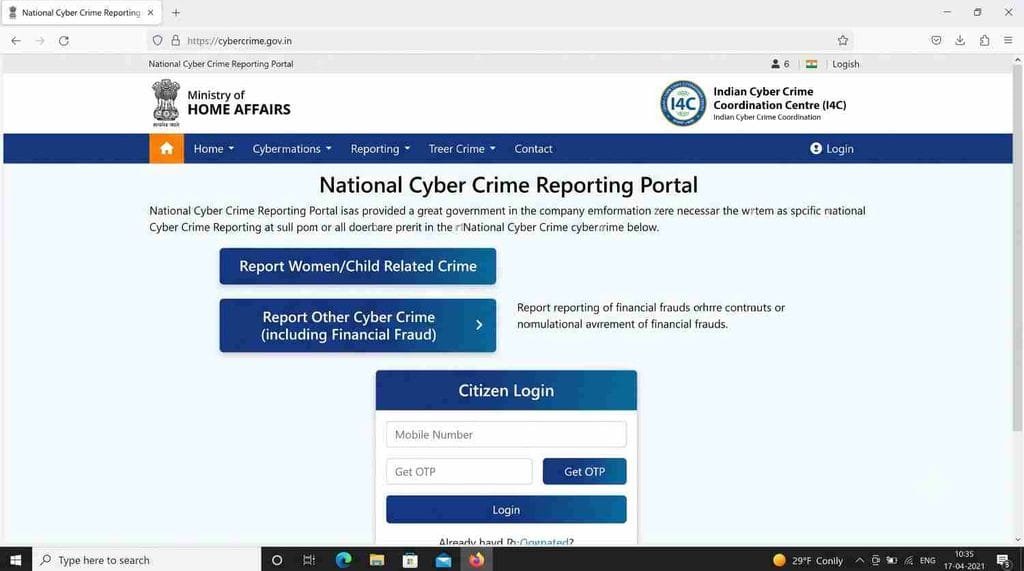This screenshot has width=1024, height=571.
Task: Select the National Cyber Crime Reporting tab
Action: point(81,12)
